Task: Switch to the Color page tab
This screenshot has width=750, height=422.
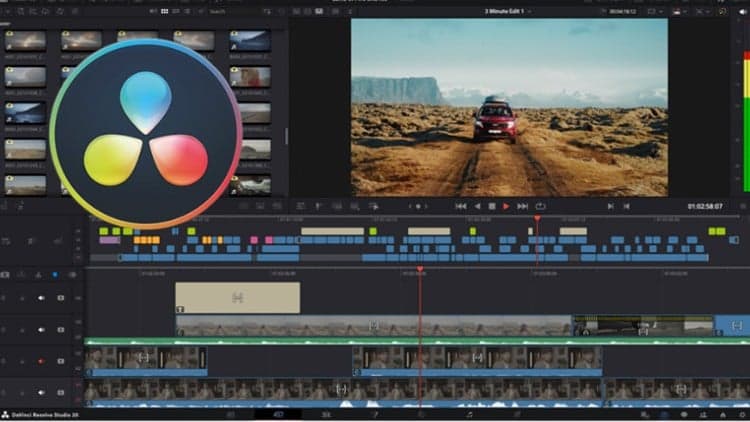Action: [421, 414]
